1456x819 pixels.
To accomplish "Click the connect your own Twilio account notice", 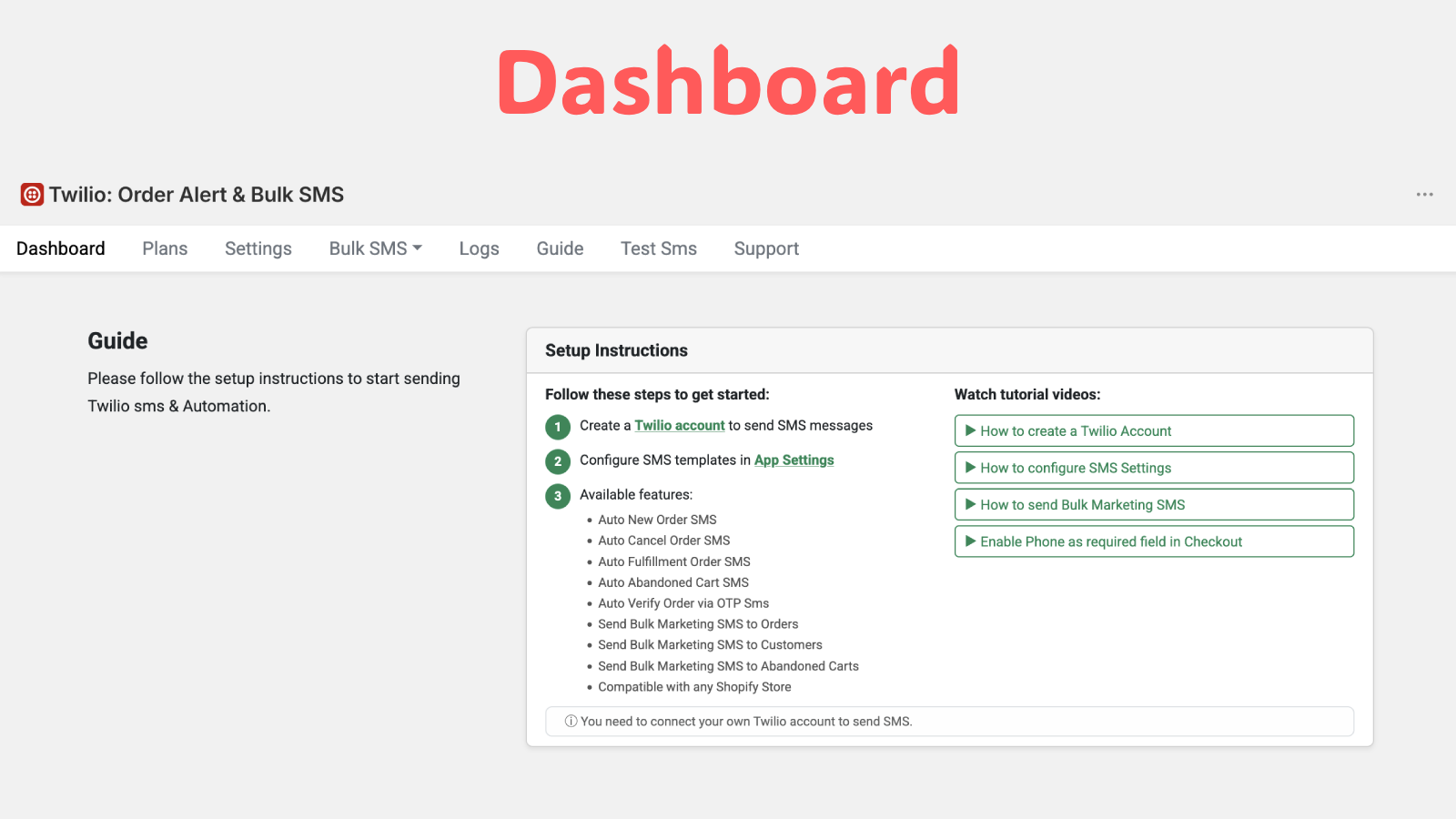I will tap(949, 722).
